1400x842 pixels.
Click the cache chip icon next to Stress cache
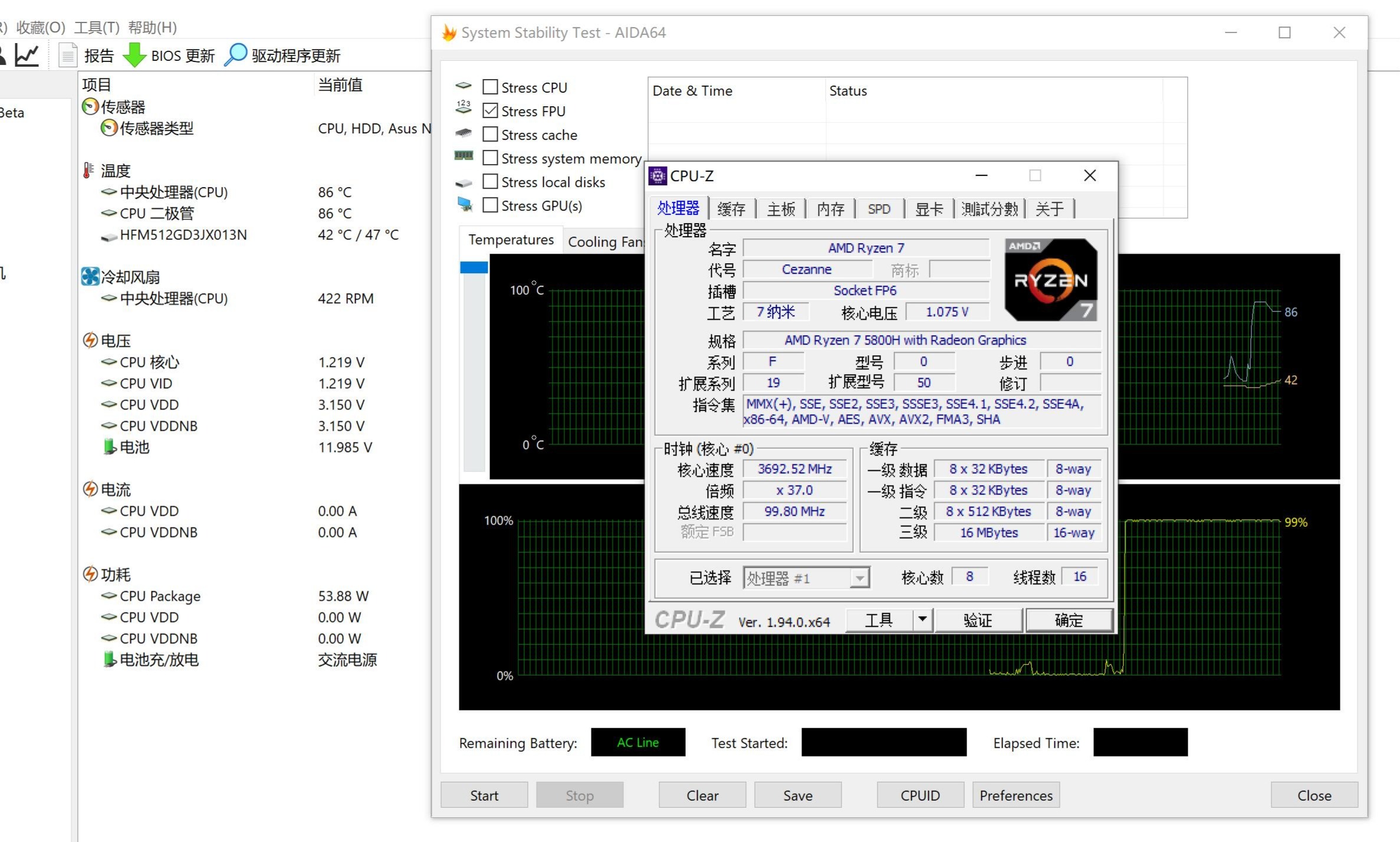[464, 133]
